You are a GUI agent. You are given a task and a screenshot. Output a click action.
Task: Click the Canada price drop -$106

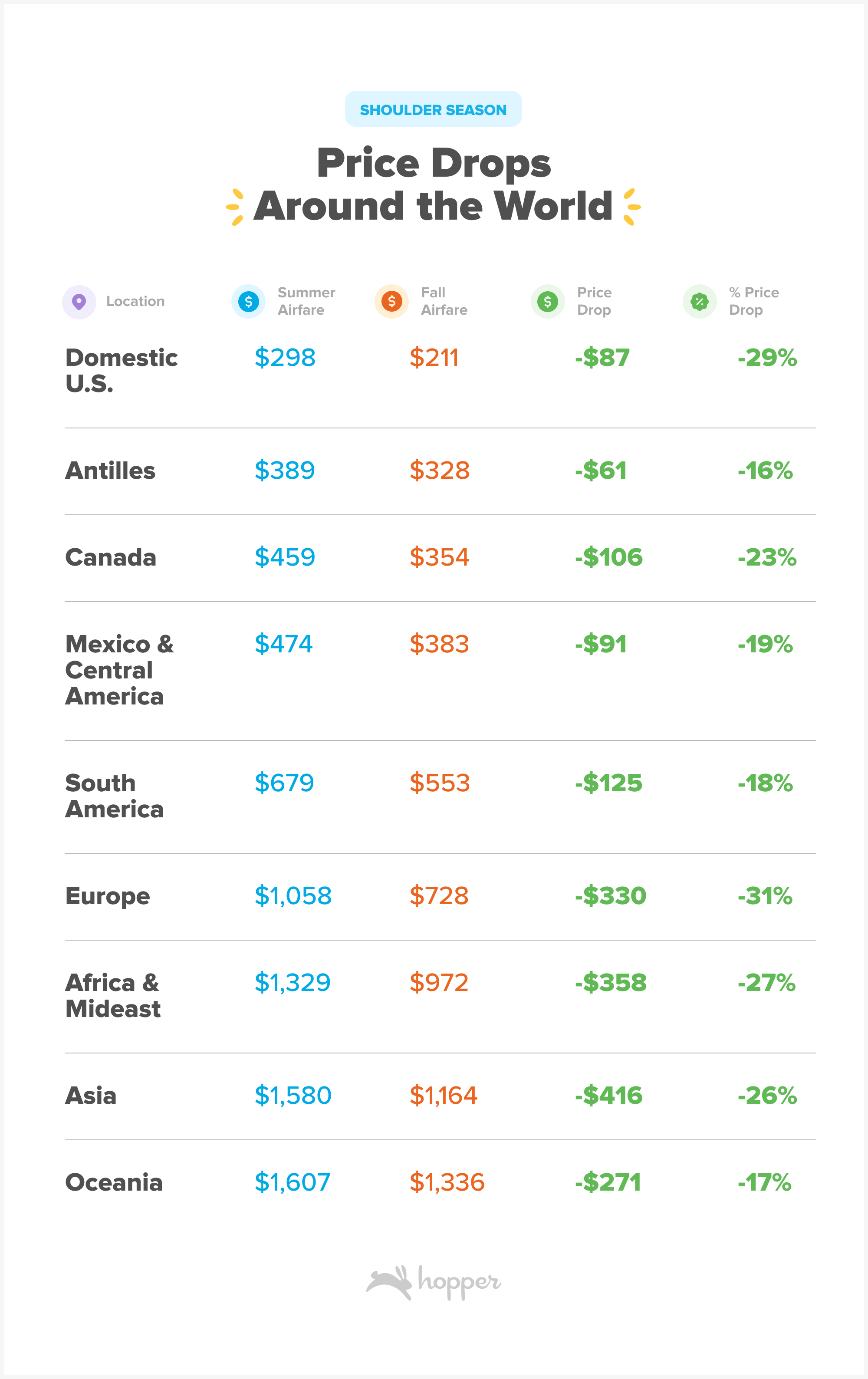tap(608, 557)
